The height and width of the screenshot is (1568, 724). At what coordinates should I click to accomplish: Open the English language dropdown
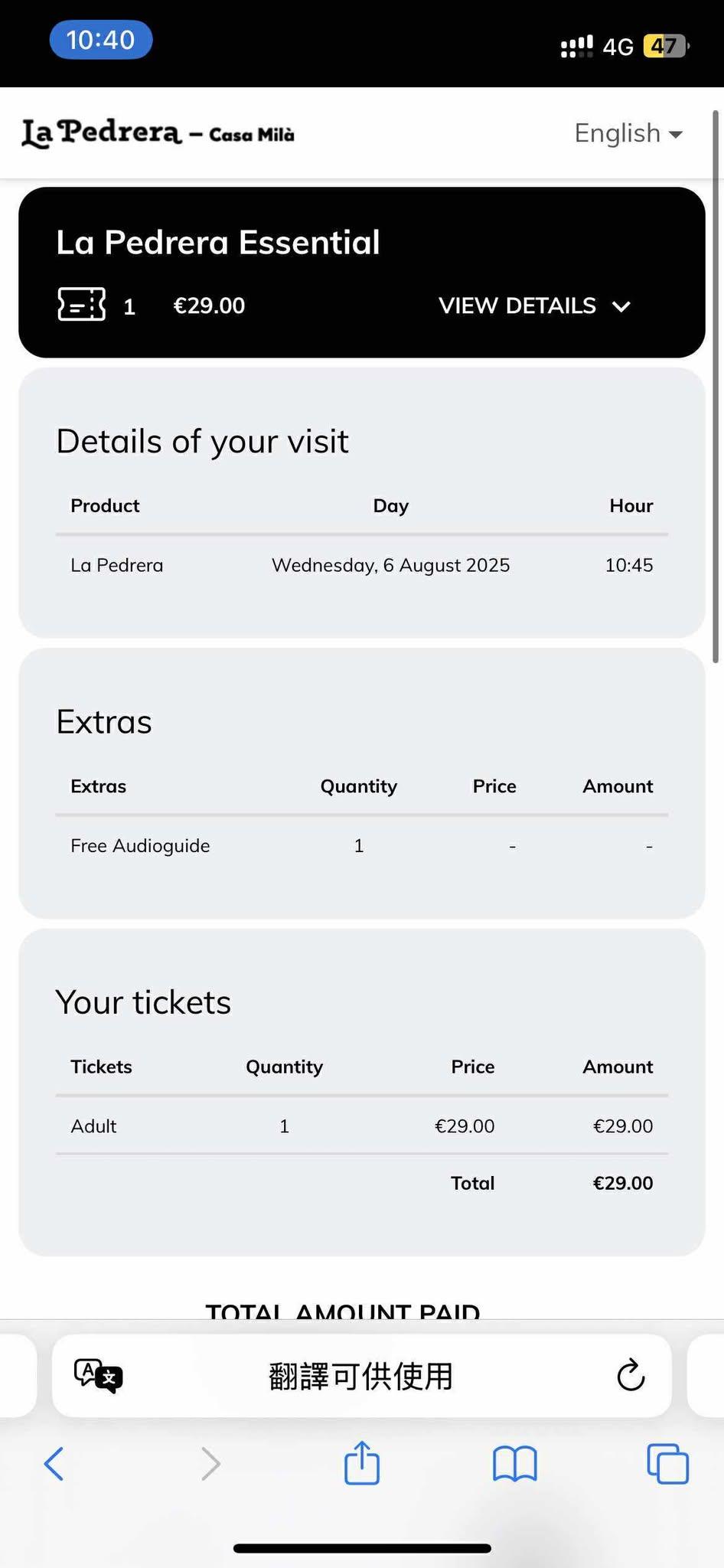tap(628, 133)
